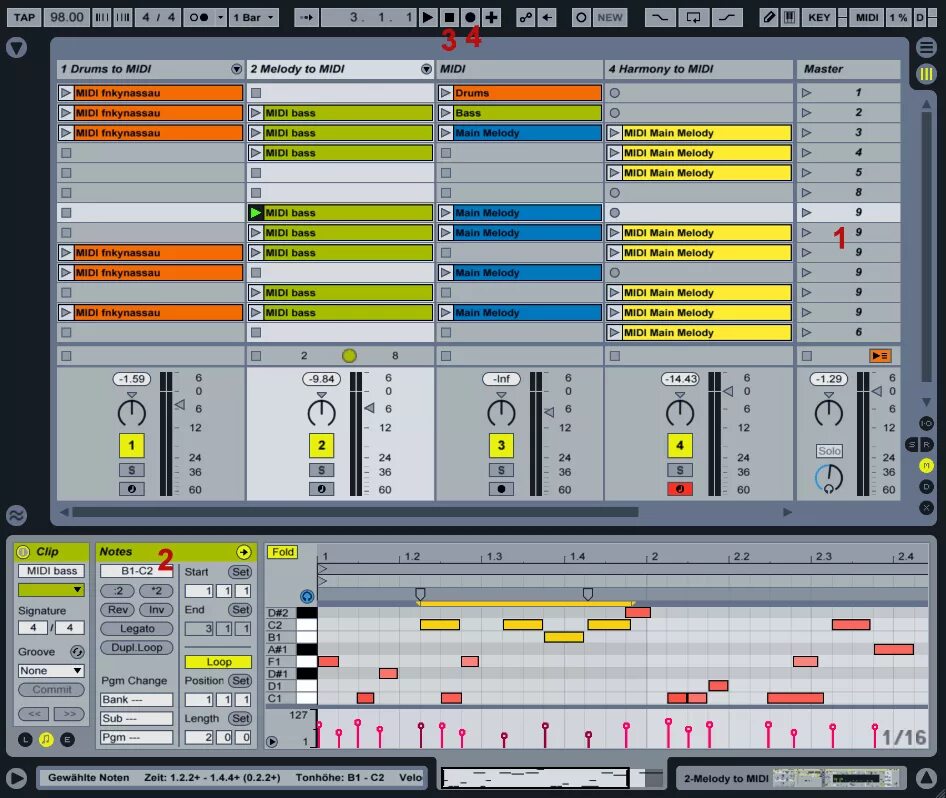Toggle the track 3 activator button
Image resolution: width=946 pixels, height=798 pixels.
501,446
